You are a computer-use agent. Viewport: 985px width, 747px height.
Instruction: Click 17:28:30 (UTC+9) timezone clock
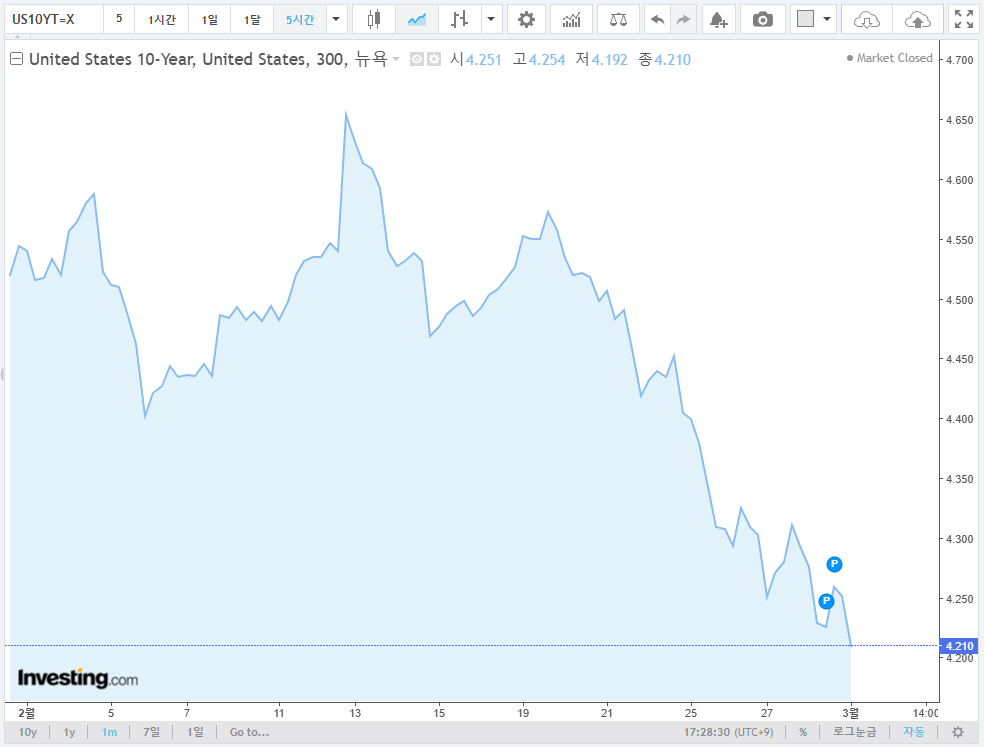coord(729,732)
